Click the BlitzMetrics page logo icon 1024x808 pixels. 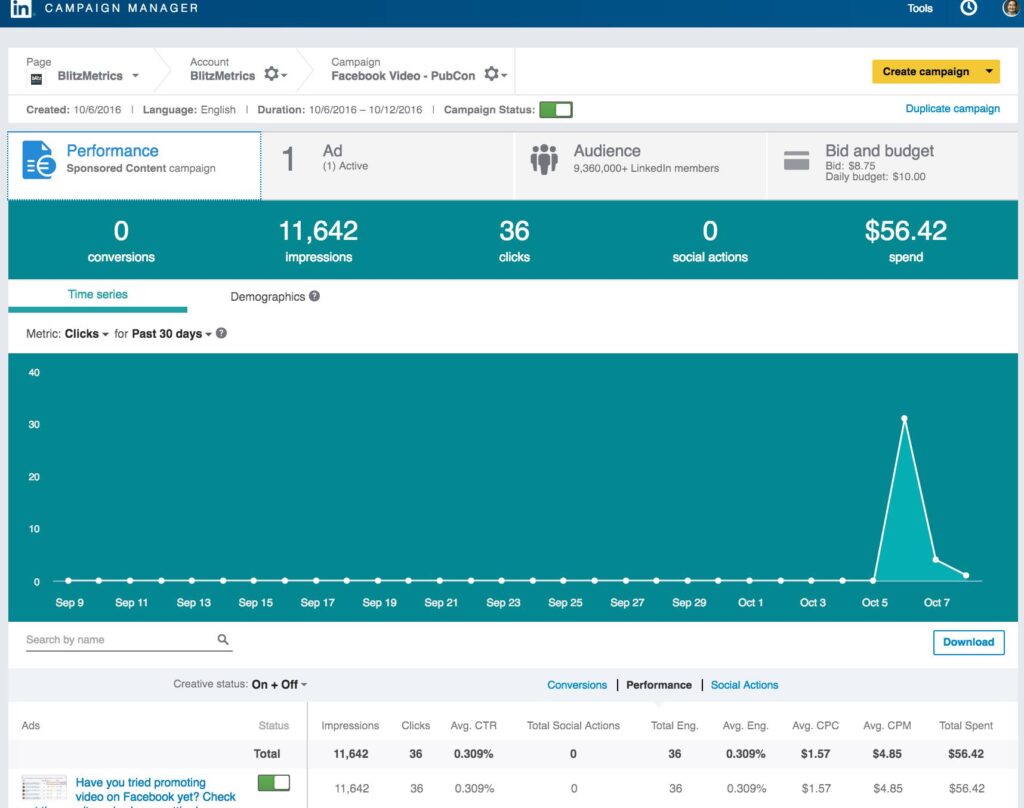pos(37,78)
